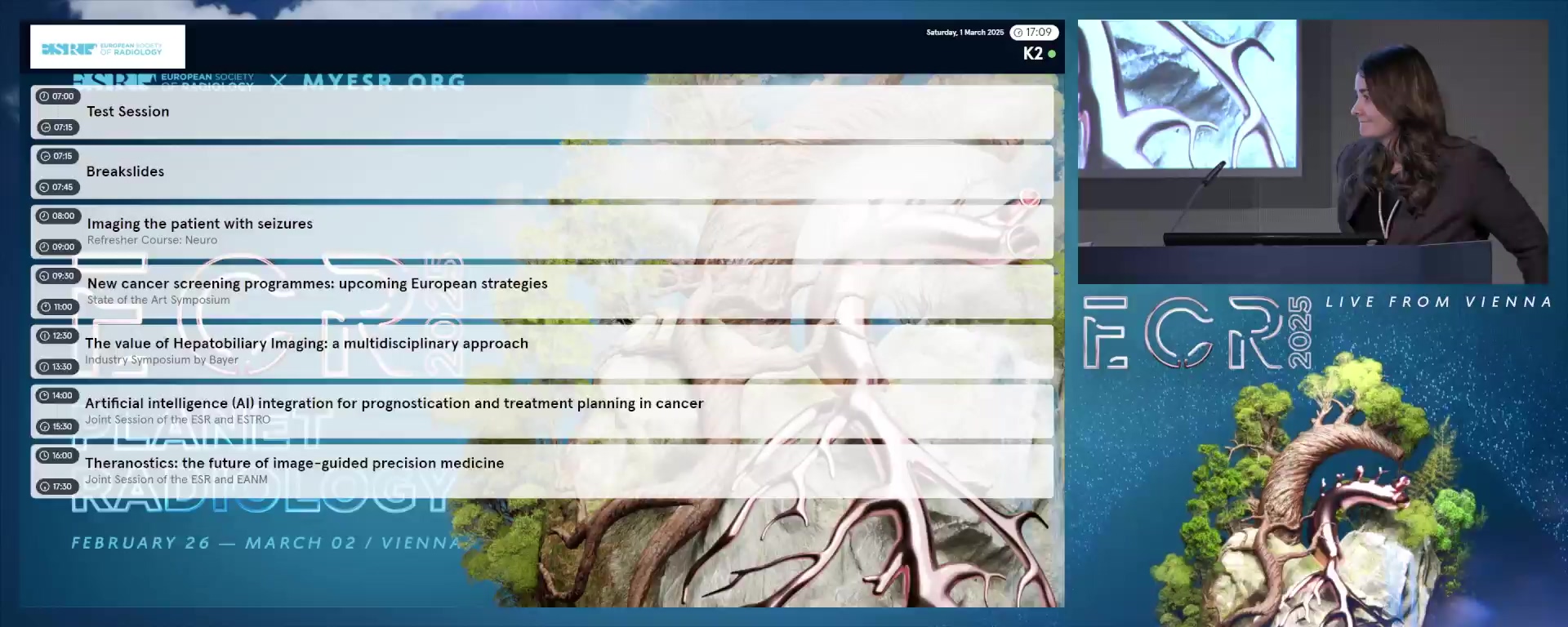Click the speaker live video feed

(1312, 152)
